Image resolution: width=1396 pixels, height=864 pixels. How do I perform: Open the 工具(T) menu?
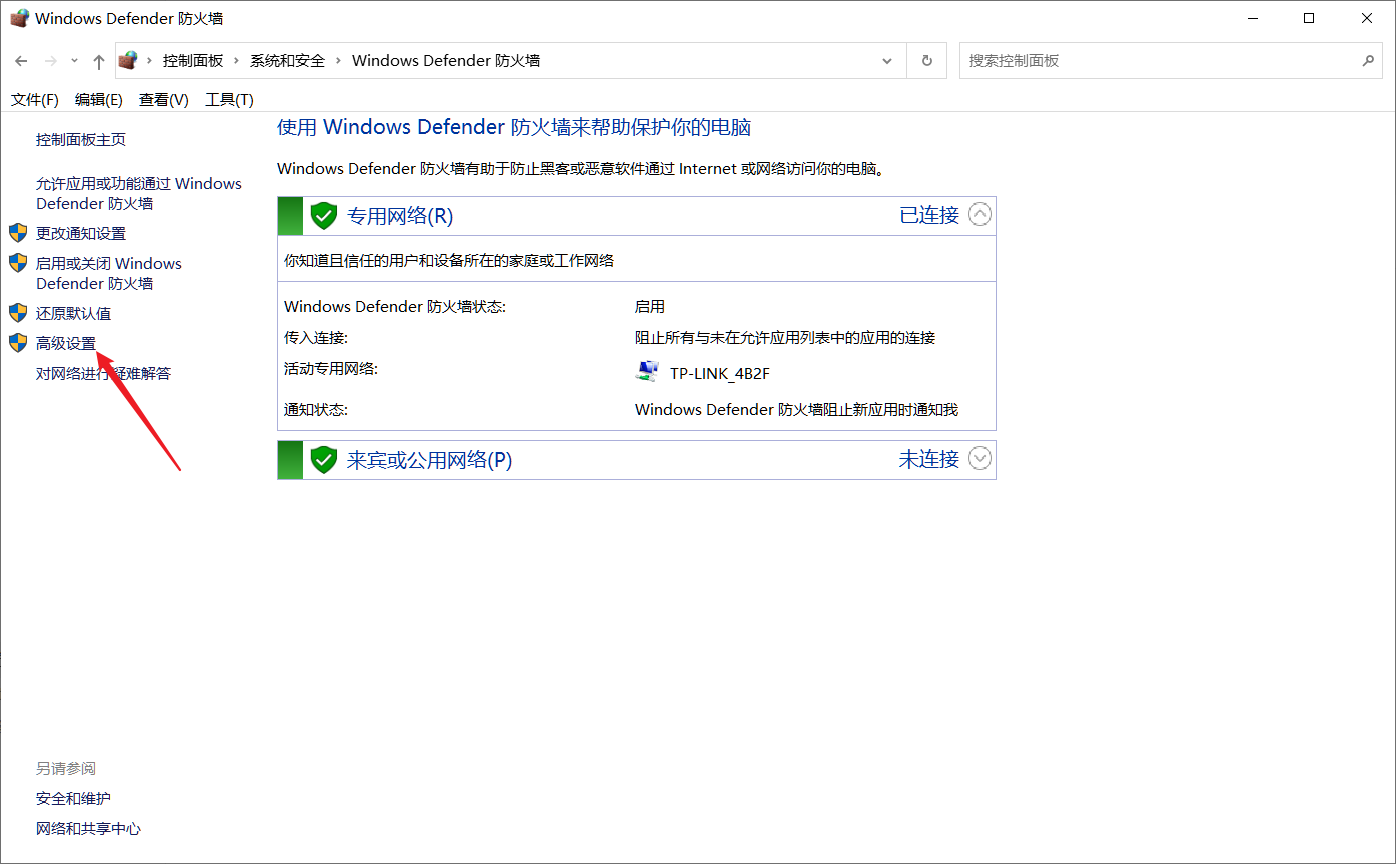pyautogui.click(x=229, y=99)
